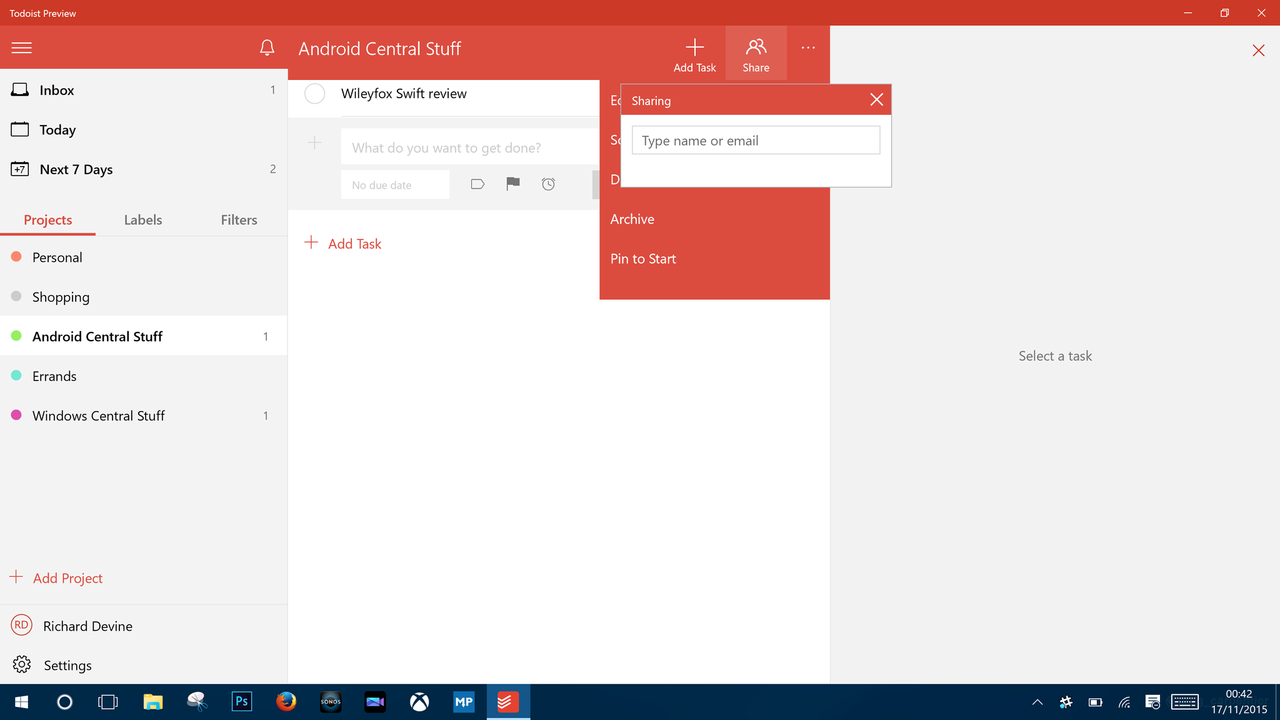The image size is (1280, 720).
Task: Switch to the Projects tab
Action: (x=48, y=220)
